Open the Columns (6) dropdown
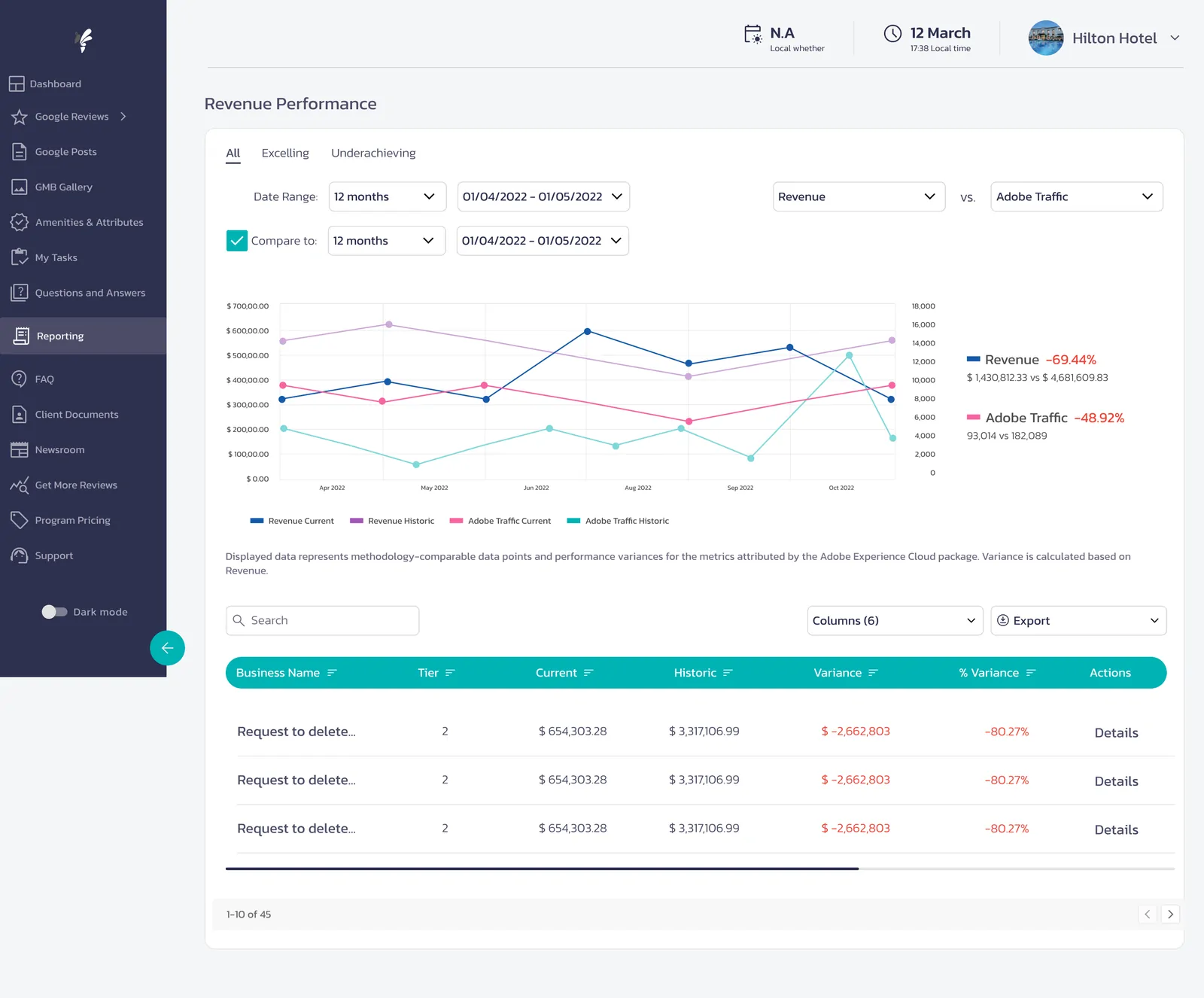 click(895, 621)
